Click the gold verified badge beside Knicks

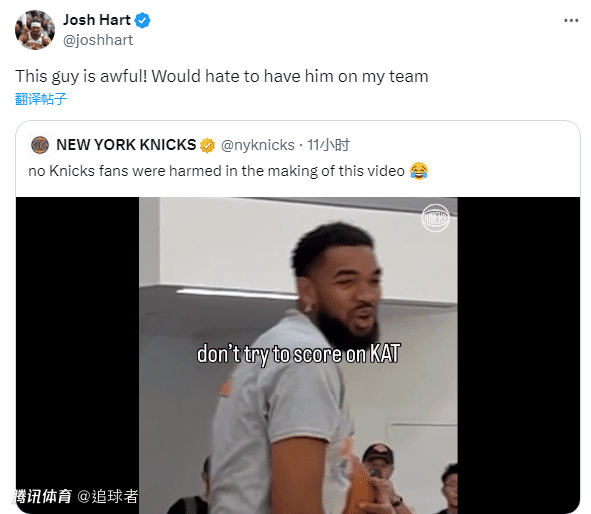tap(207, 145)
